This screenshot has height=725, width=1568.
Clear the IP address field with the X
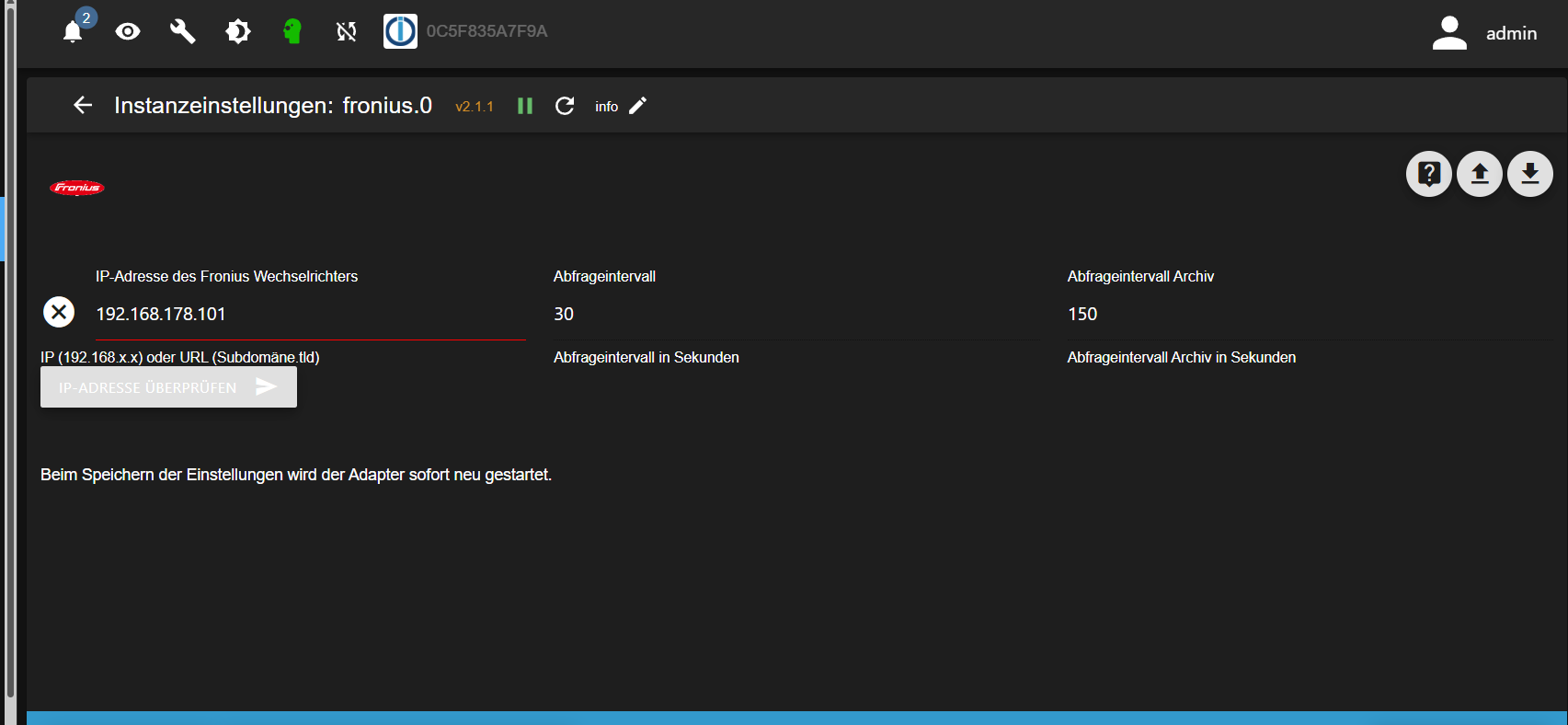59,313
